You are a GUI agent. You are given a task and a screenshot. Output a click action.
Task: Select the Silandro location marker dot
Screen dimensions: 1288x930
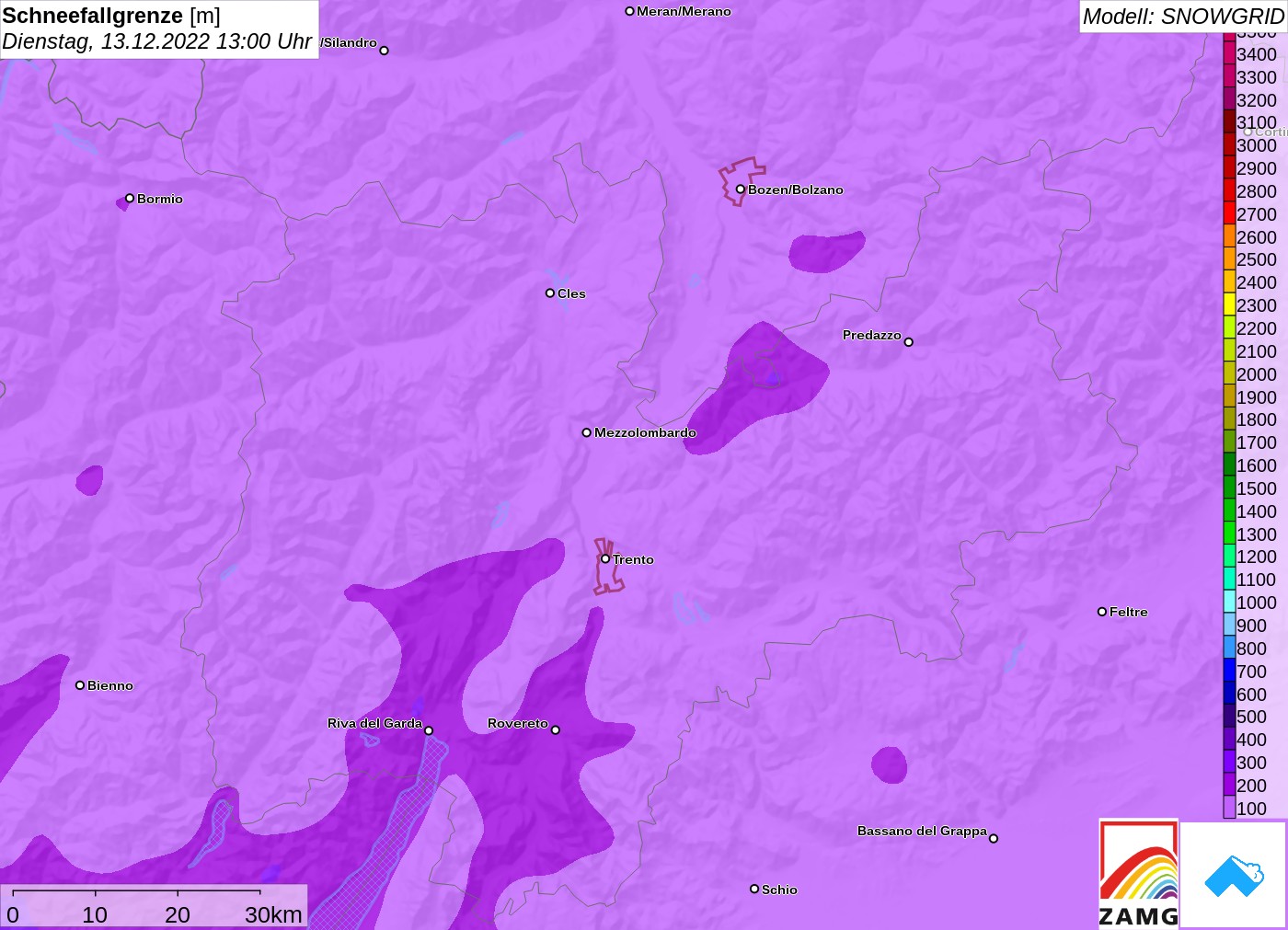384,51
